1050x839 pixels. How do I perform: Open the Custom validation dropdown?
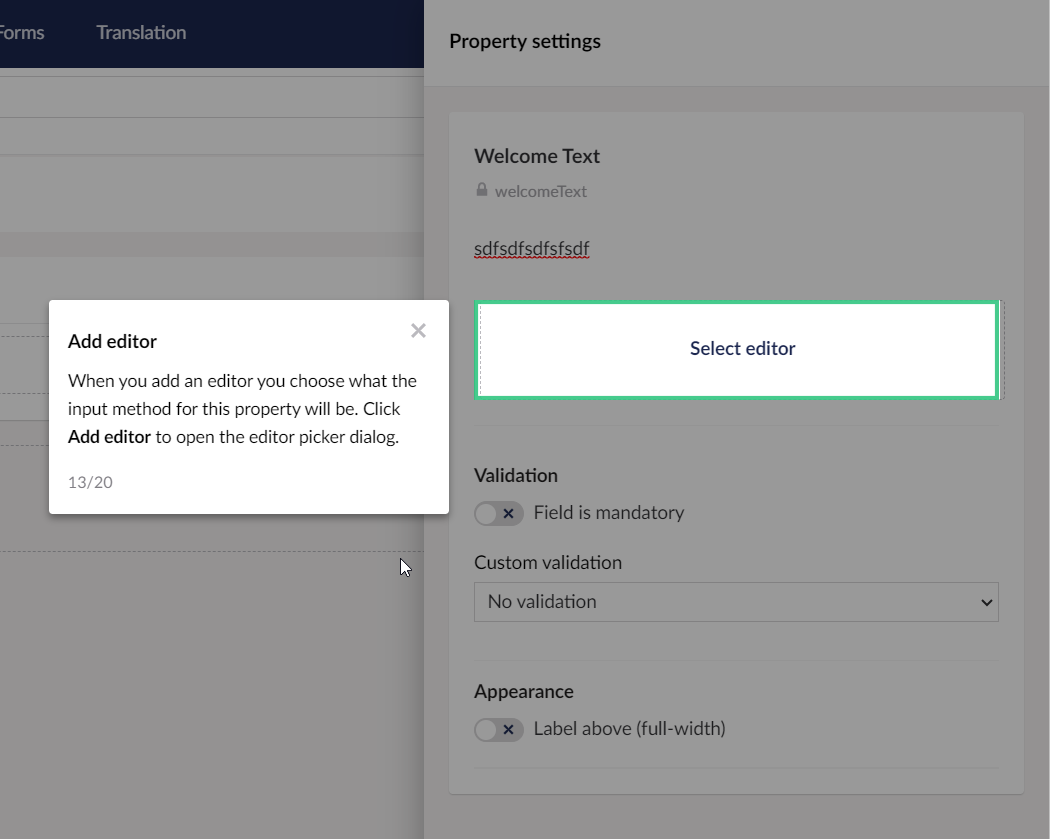[x=736, y=601]
